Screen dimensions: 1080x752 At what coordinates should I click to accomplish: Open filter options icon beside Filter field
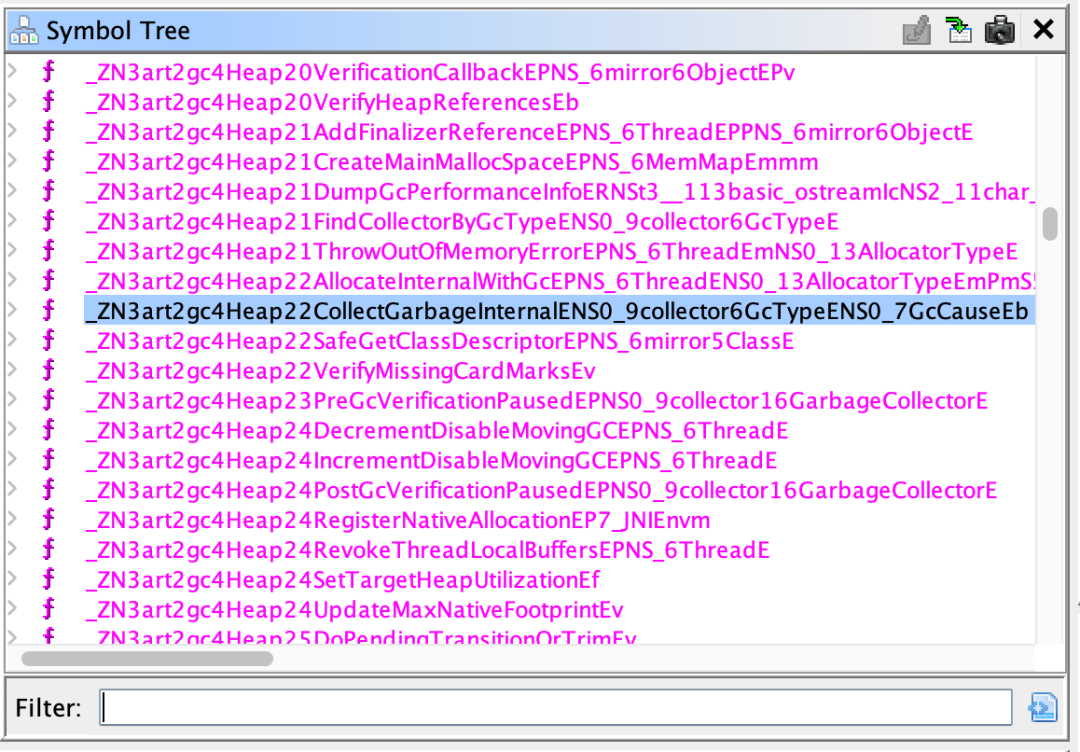tap(1043, 707)
